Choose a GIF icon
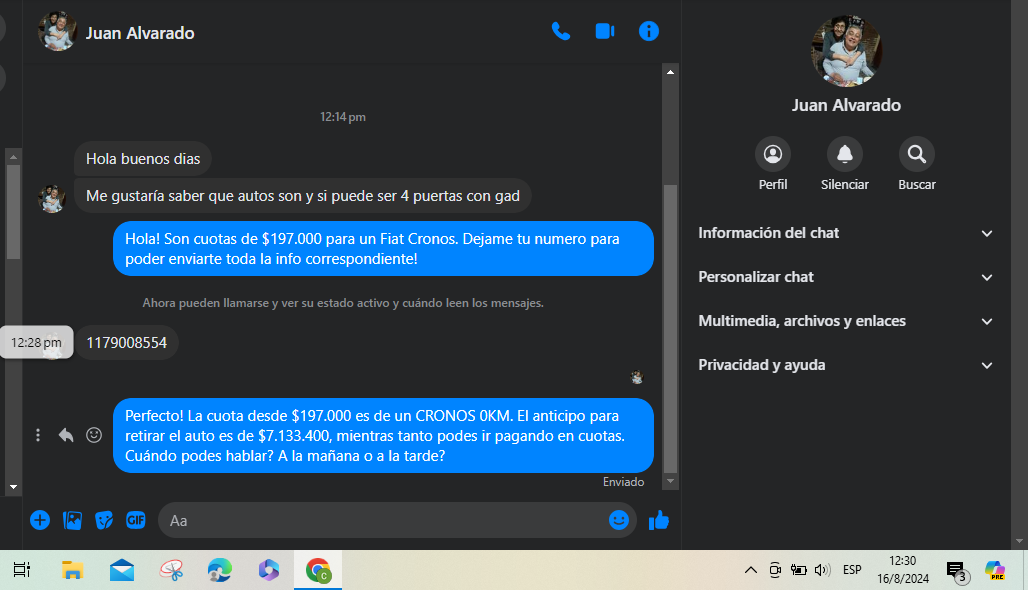Screen dimensions: 1028x590 136,520
